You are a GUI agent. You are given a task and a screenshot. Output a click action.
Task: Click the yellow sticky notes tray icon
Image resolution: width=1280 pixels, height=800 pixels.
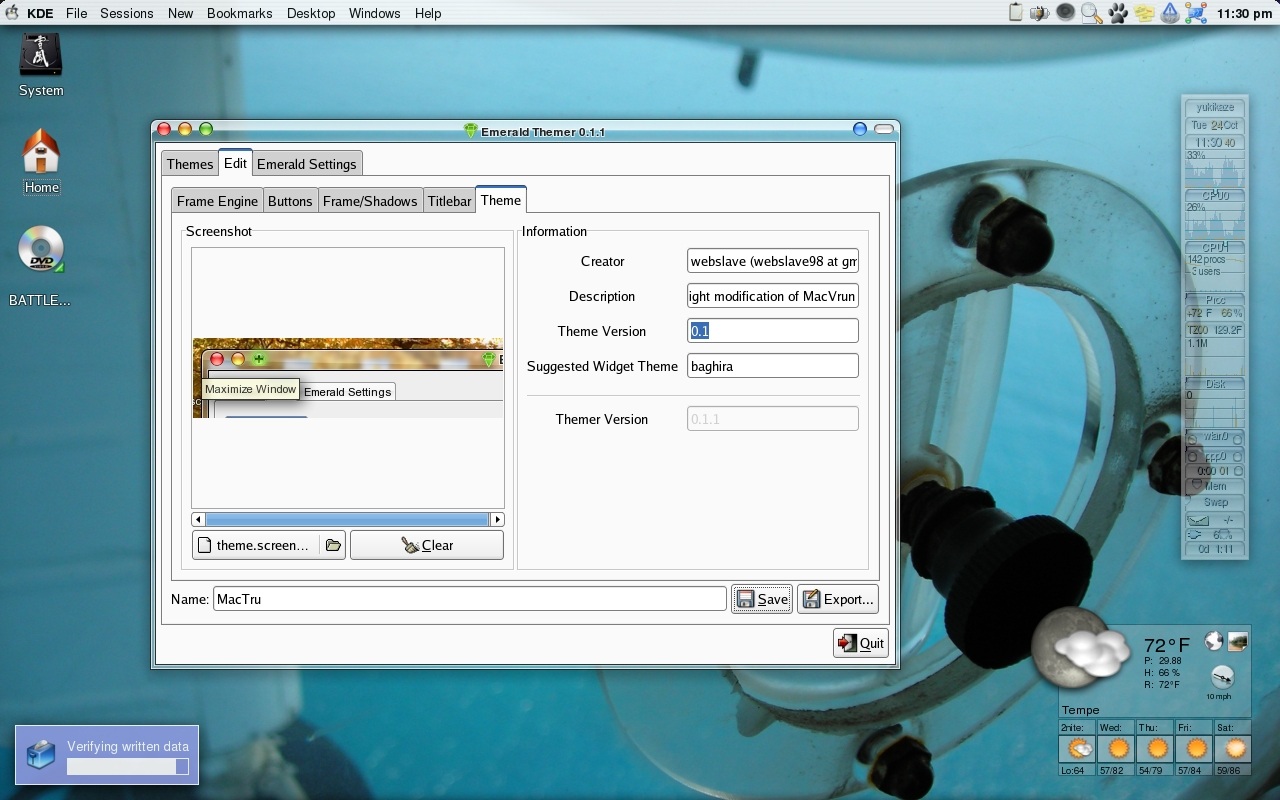(x=1144, y=13)
